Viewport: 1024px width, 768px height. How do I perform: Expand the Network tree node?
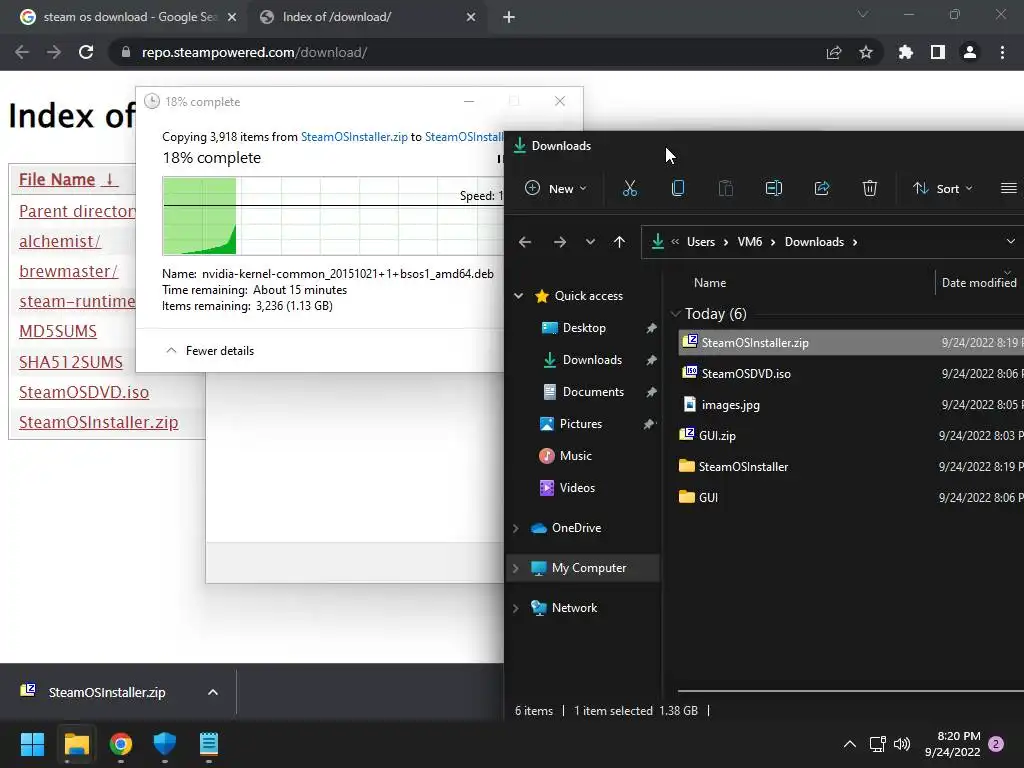tap(516, 608)
